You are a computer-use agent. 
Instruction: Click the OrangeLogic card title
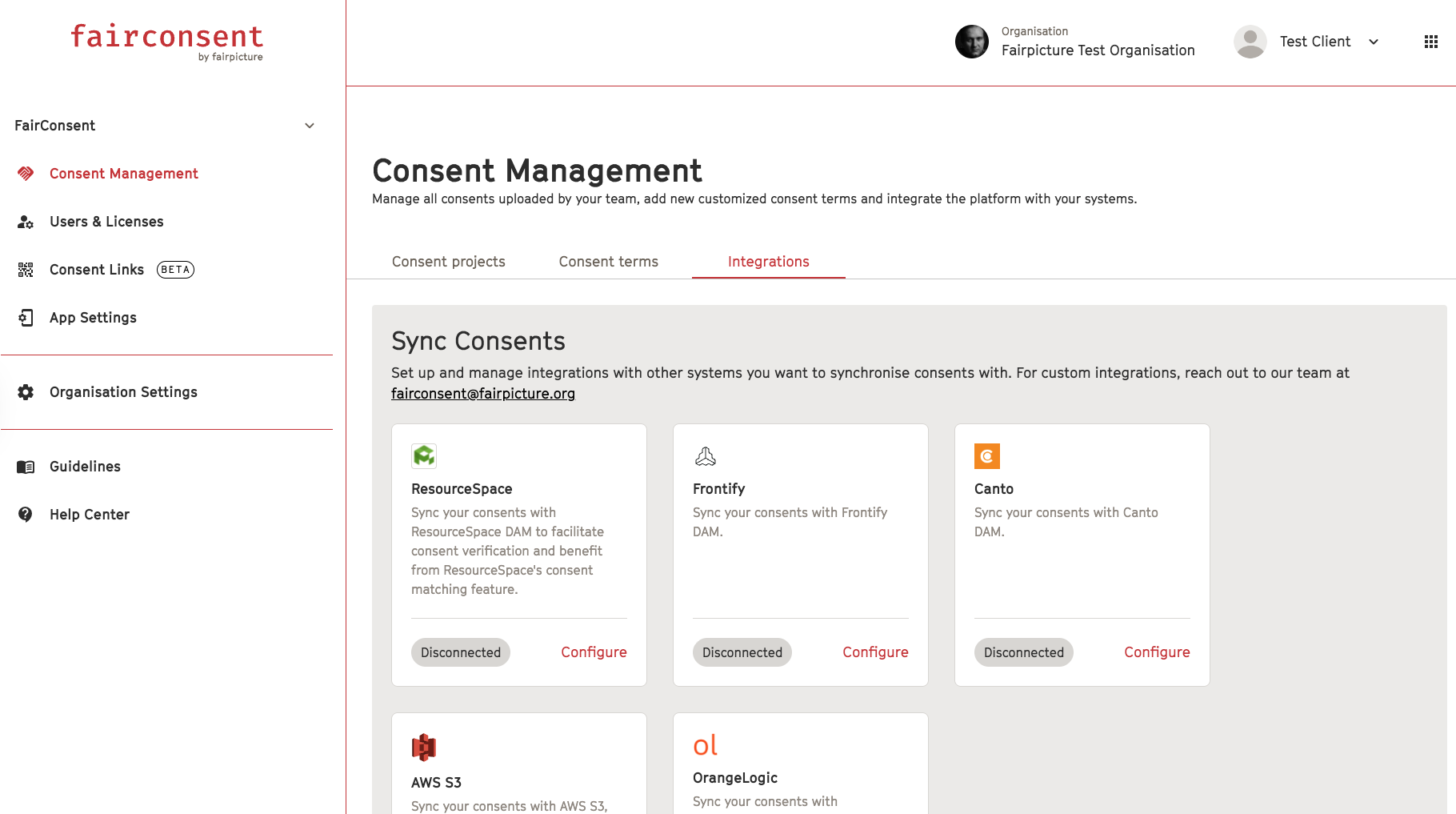[x=735, y=778]
